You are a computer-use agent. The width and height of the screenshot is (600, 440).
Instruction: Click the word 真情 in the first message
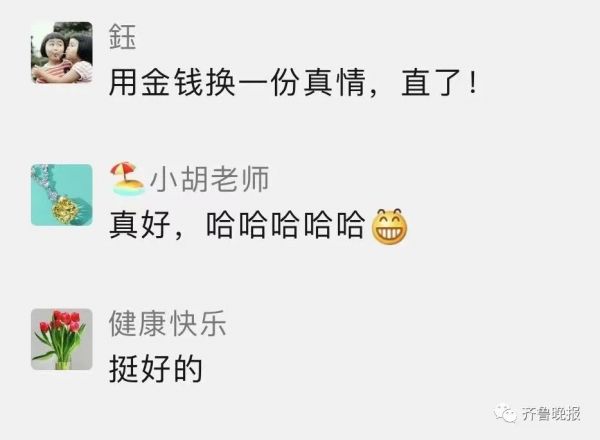335,82
